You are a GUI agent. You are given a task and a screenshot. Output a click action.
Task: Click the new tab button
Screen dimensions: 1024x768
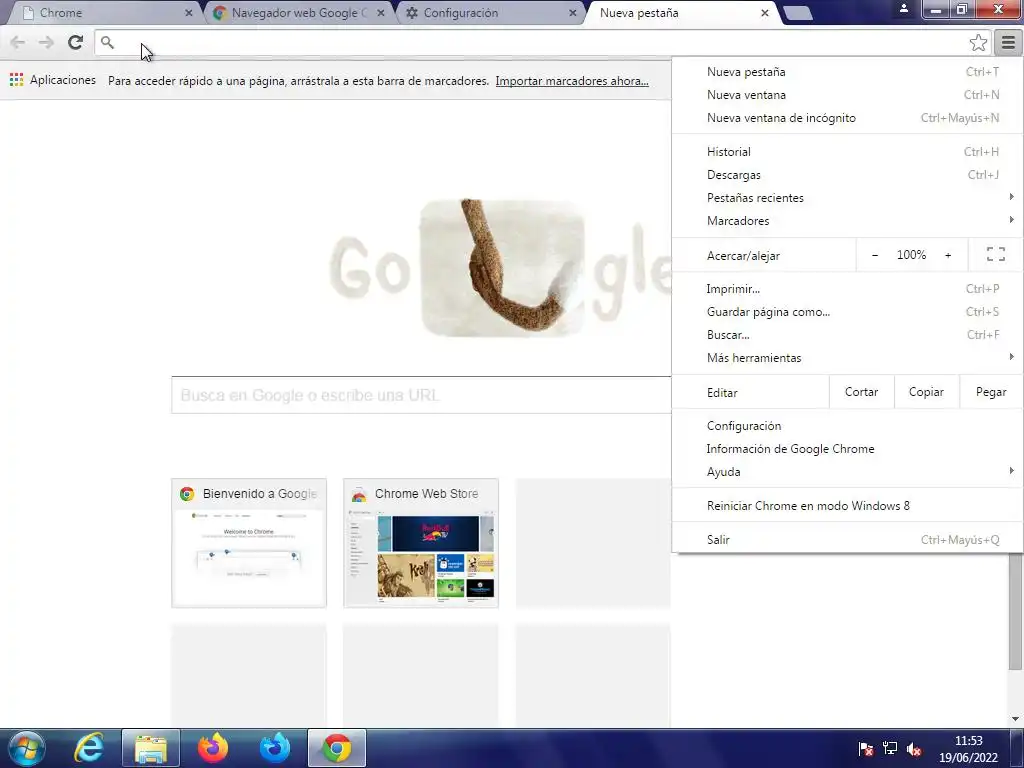tap(797, 13)
